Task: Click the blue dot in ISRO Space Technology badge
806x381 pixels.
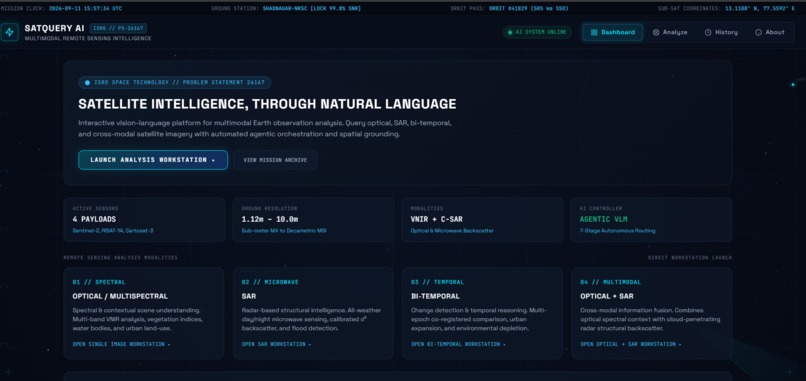Action: pyautogui.click(x=87, y=82)
